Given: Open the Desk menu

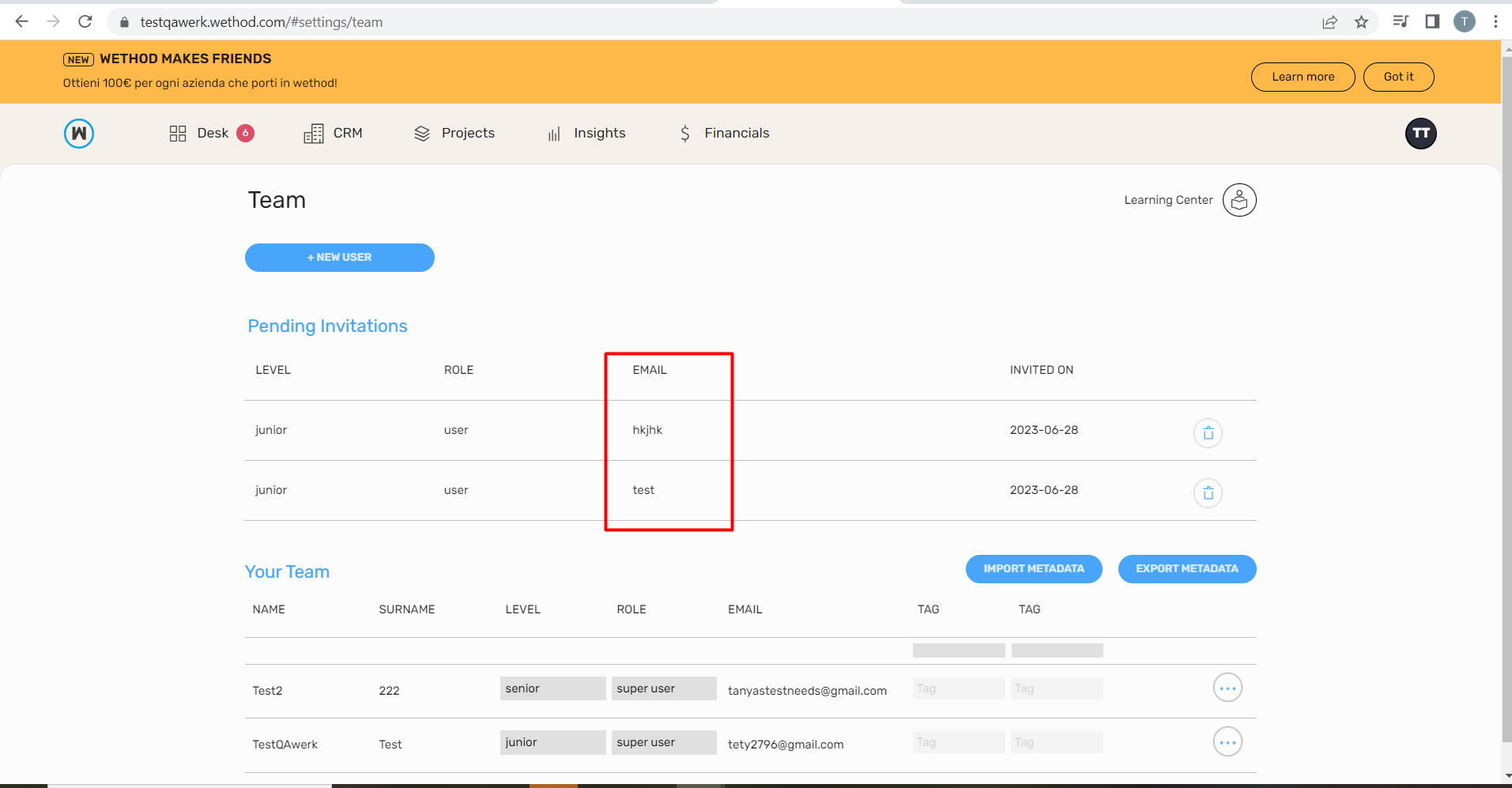Looking at the screenshot, I should coord(211,134).
